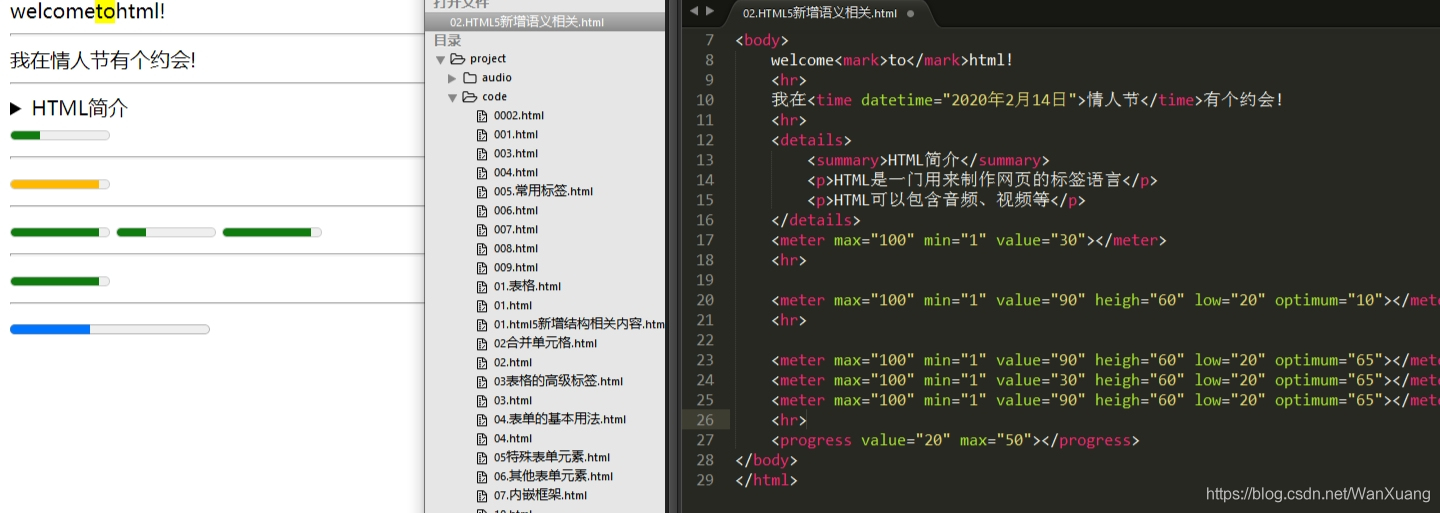Click the file icon beside 07.内嵌框架.html
The height and width of the screenshot is (513, 1440).
482,495
